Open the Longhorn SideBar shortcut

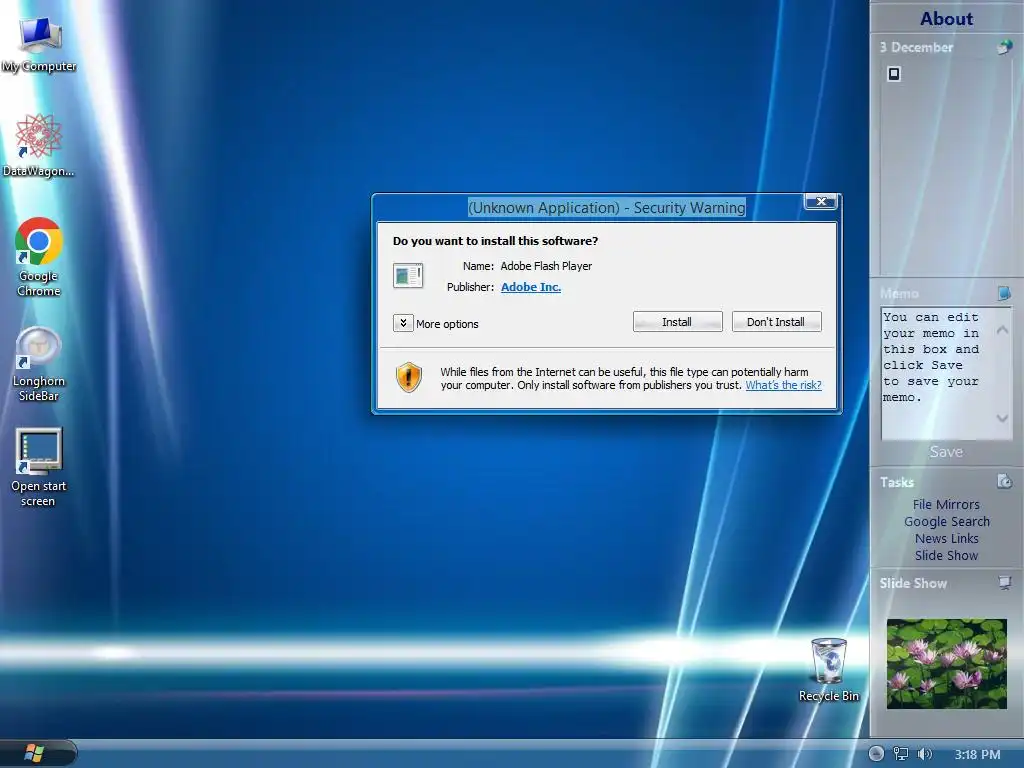39,363
